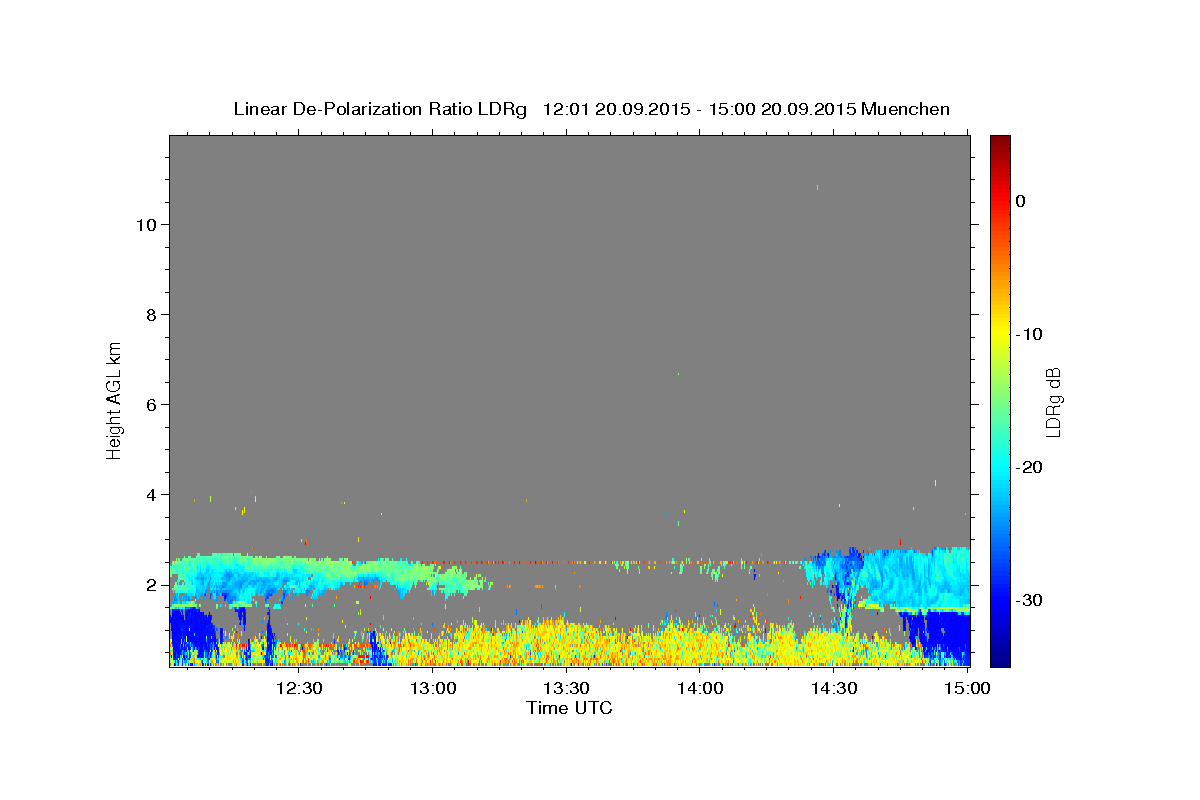Click the colorbar value -30

coord(1030,600)
